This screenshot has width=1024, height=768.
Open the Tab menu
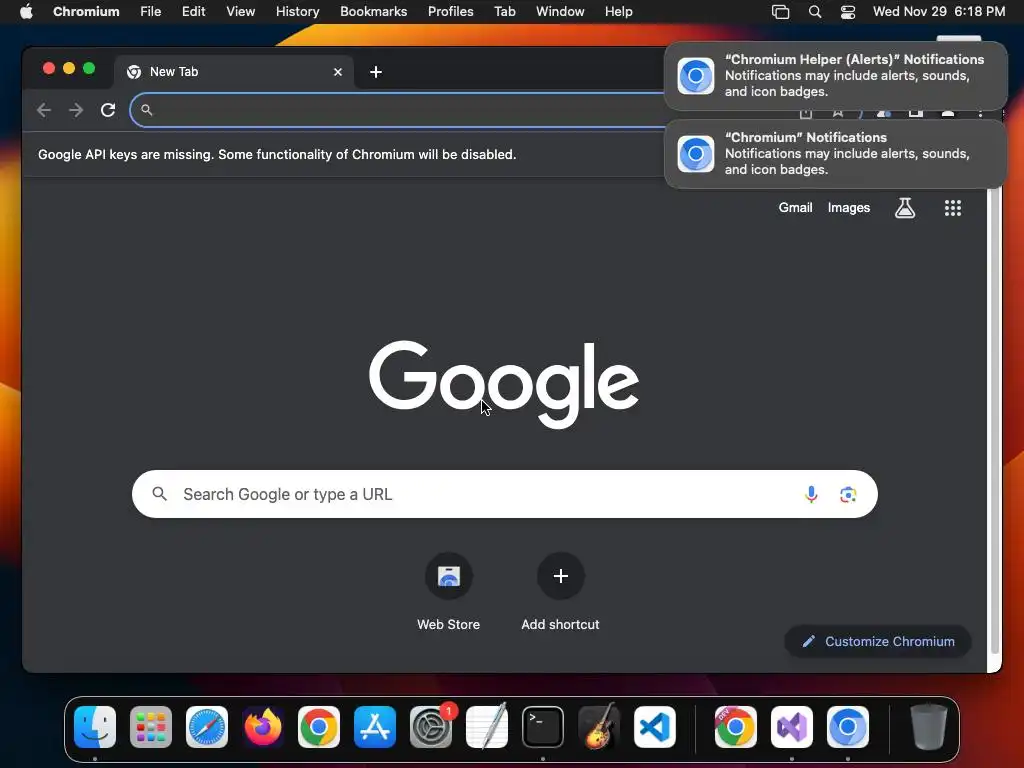[x=505, y=12]
